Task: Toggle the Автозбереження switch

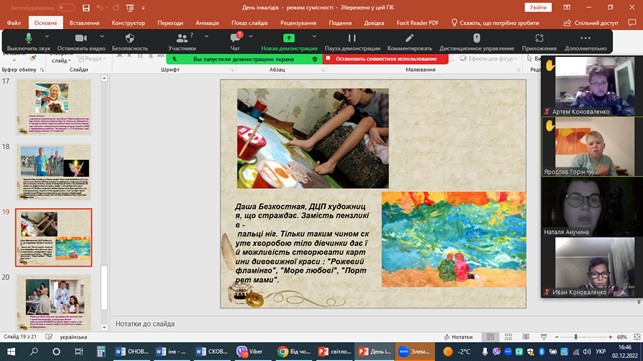Action: [66, 8]
